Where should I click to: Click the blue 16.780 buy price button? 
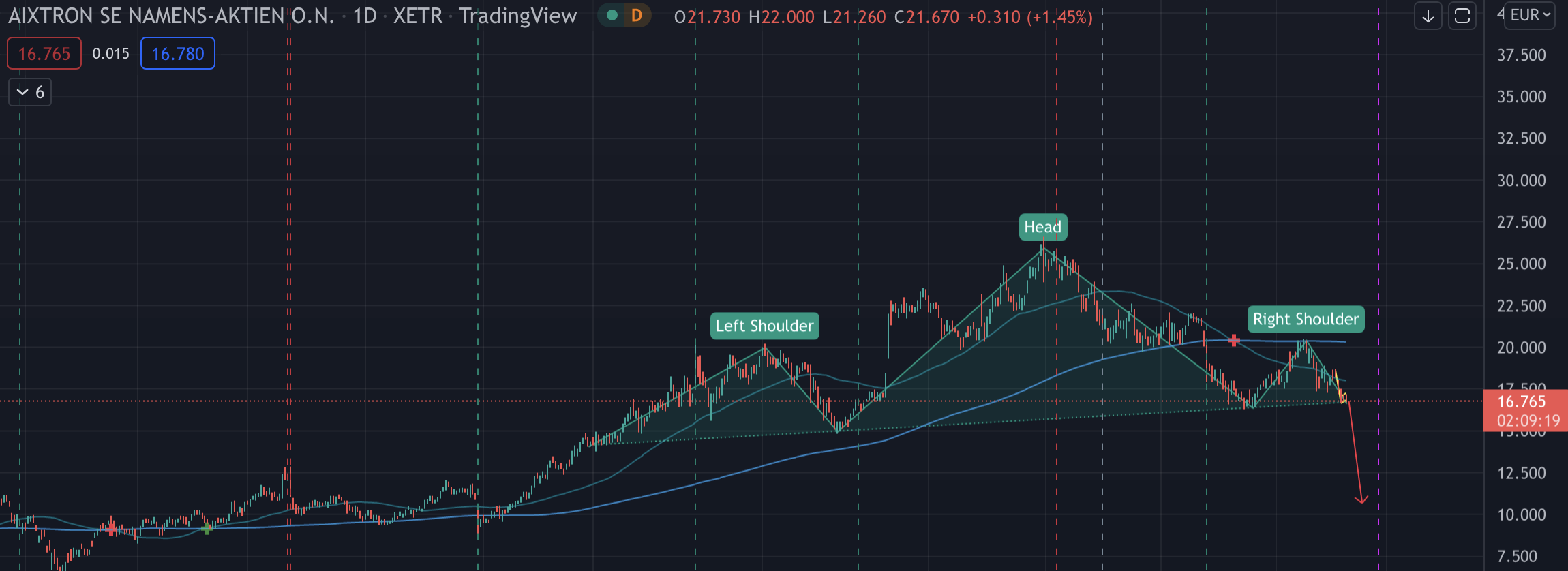tap(178, 54)
